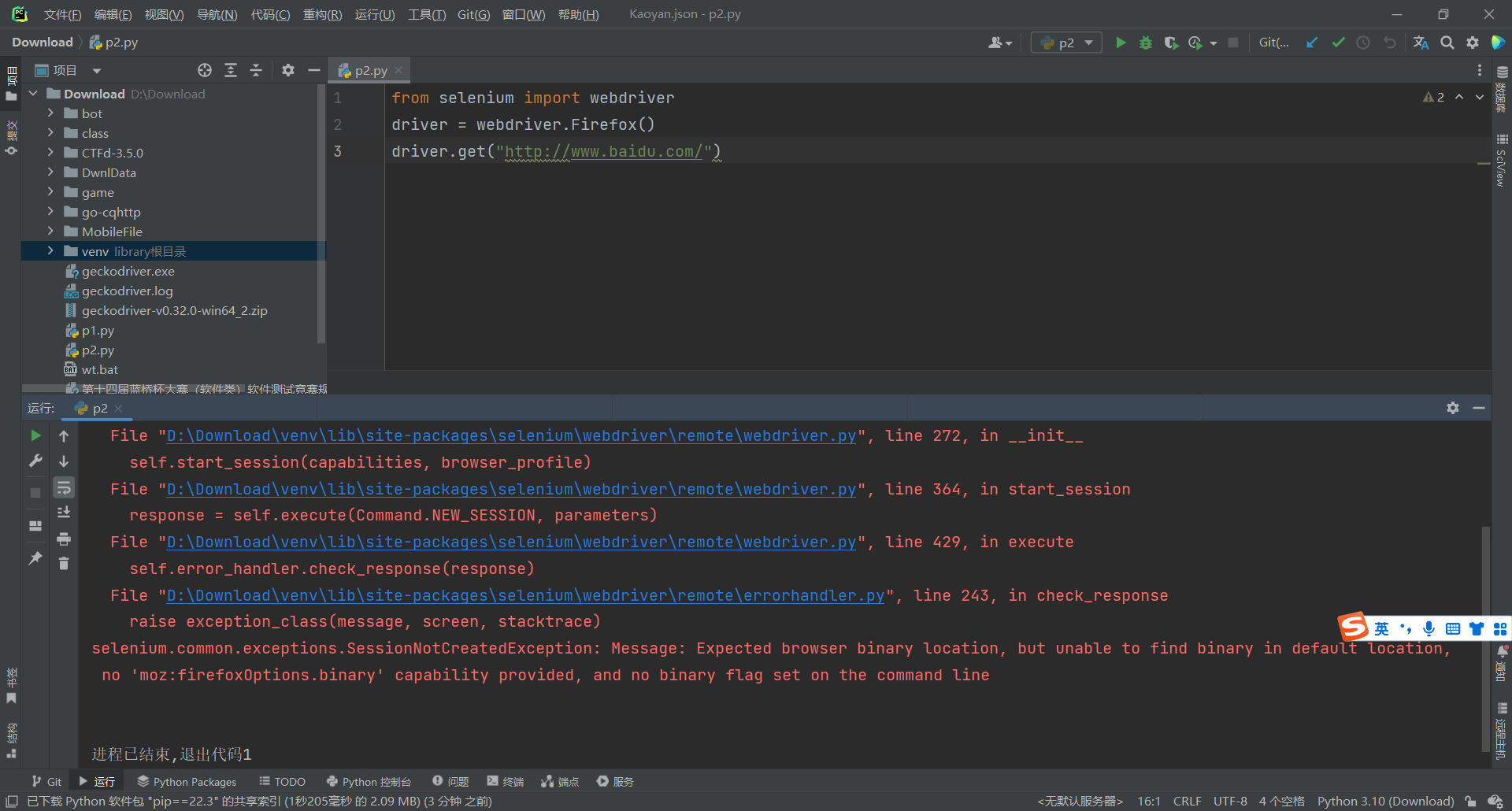Click the Git update project arrow icon
This screenshot has width=1512, height=811.
tap(1312, 43)
